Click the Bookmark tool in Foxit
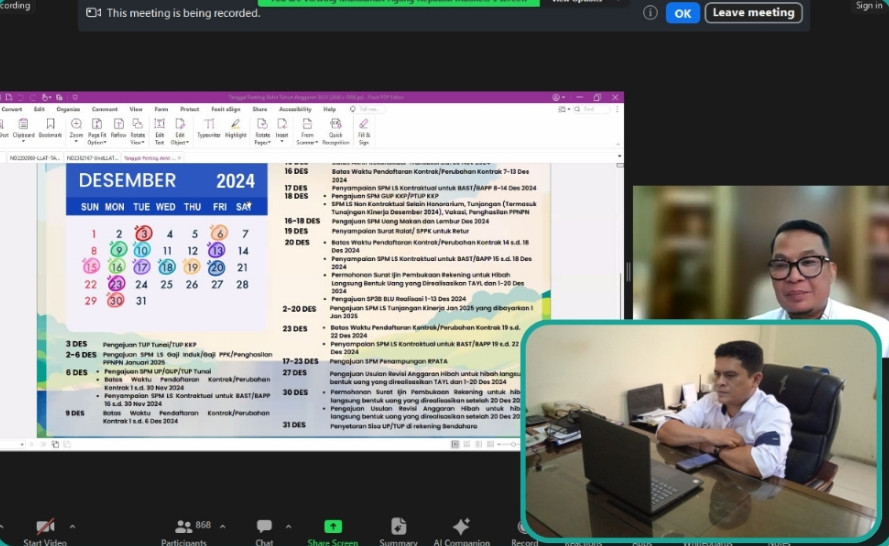 (x=50, y=128)
